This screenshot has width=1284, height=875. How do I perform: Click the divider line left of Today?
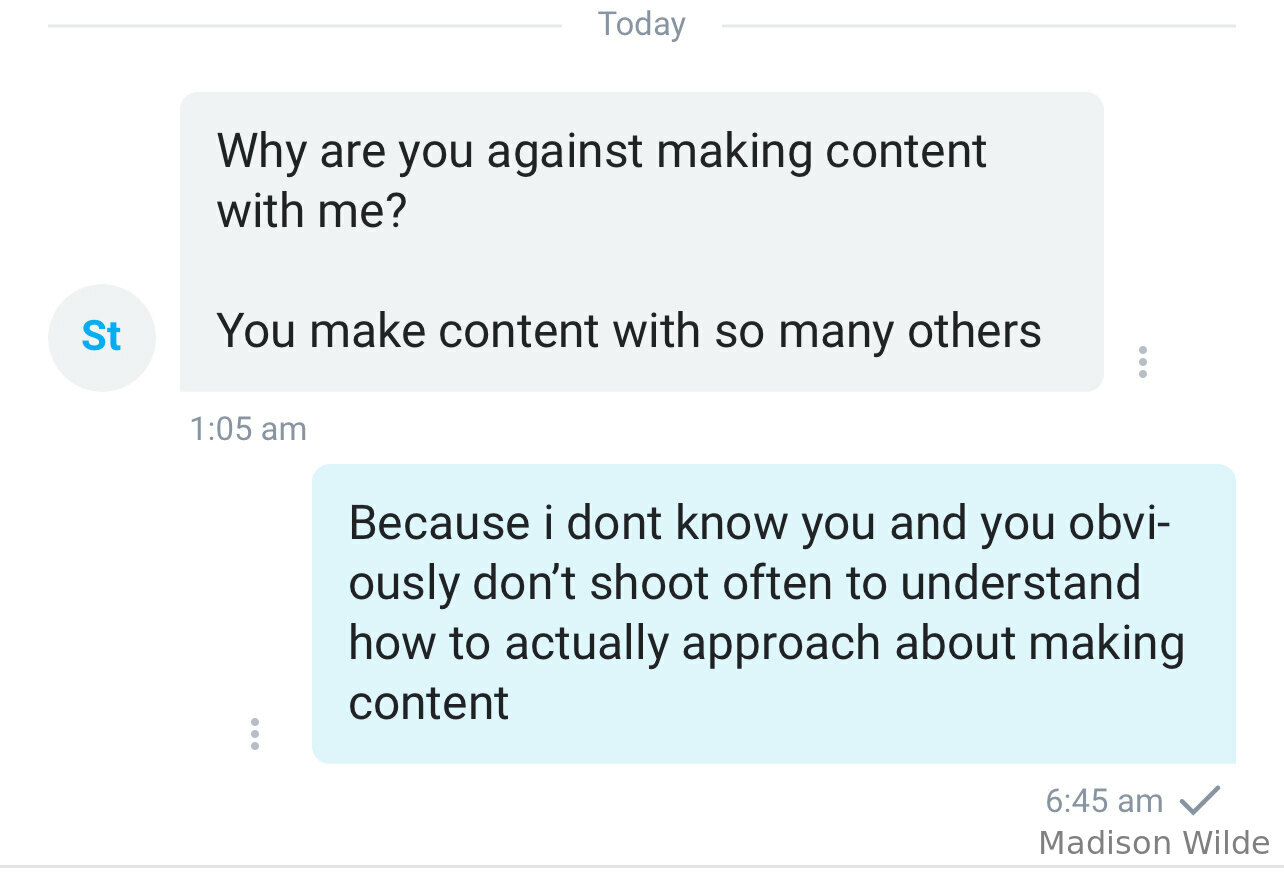tap(305, 25)
